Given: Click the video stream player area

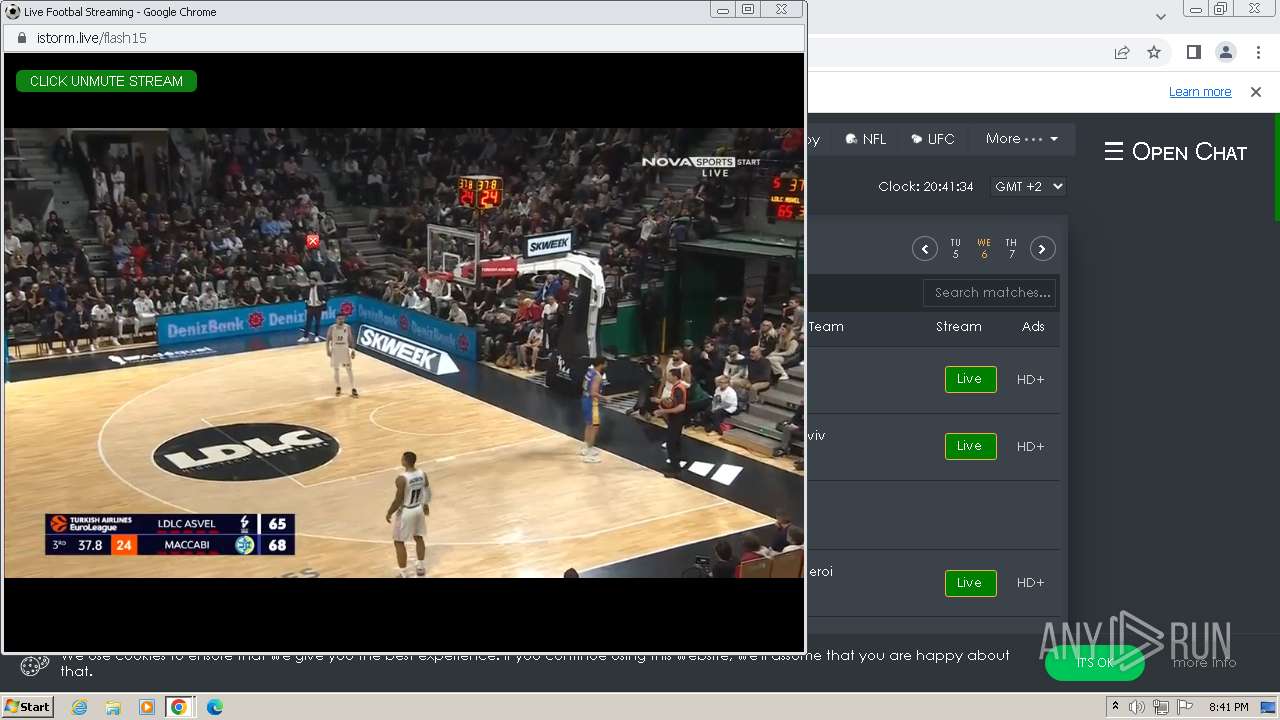Looking at the screenshot, I should point(404,352).
